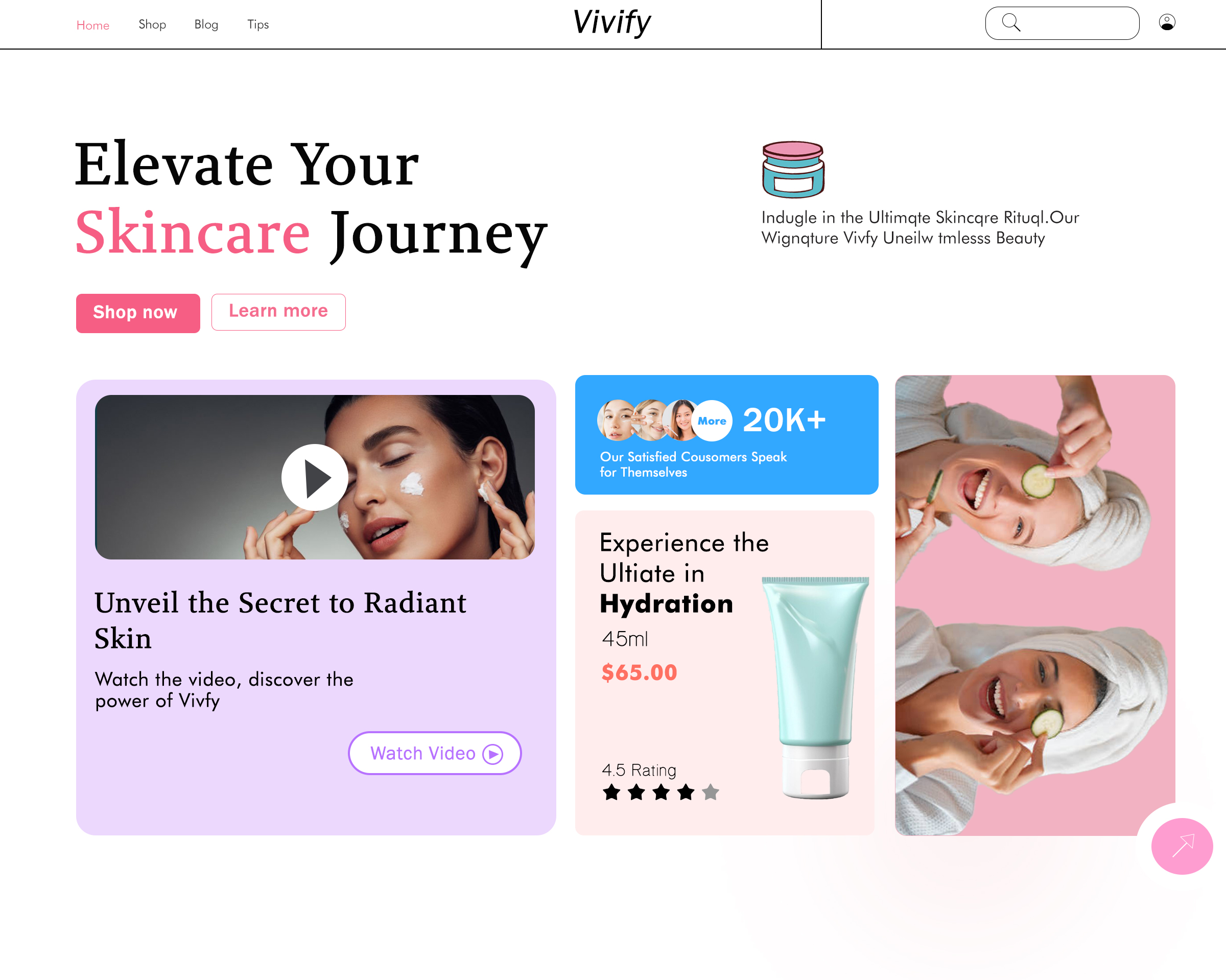Click the first customer avatar in blue card
This screenshot has height=980, width=1226.
click(617, 421)
